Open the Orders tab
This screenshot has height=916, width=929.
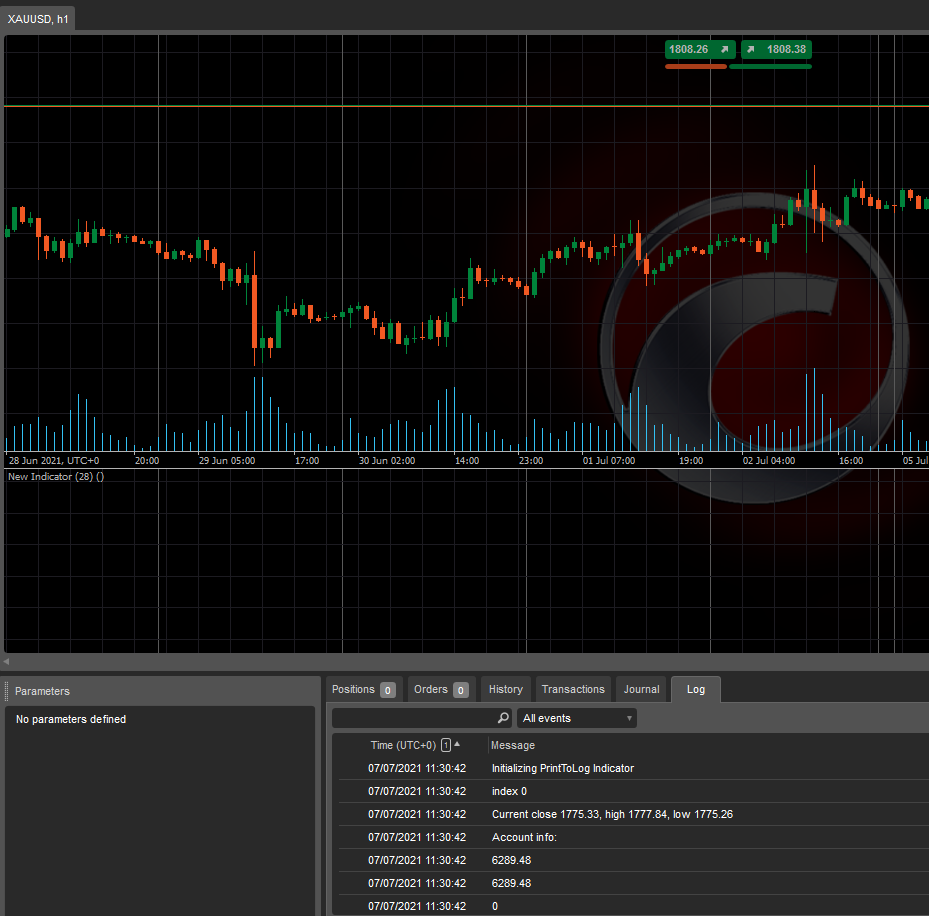[441, 689]
